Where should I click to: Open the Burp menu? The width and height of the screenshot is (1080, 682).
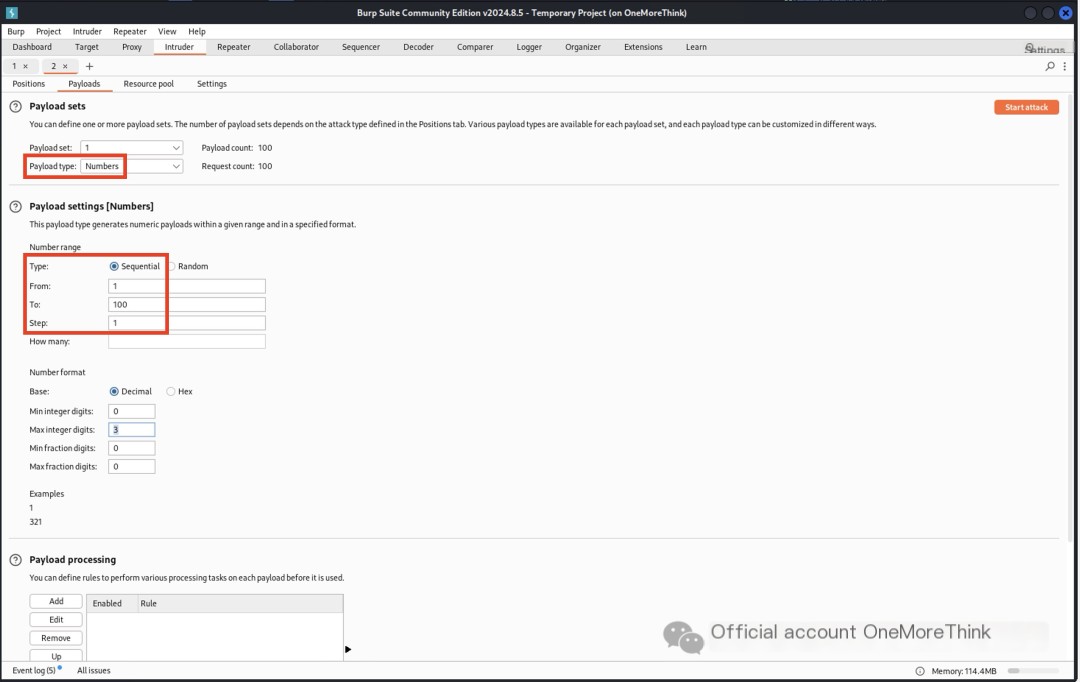(x=16, y=31)
